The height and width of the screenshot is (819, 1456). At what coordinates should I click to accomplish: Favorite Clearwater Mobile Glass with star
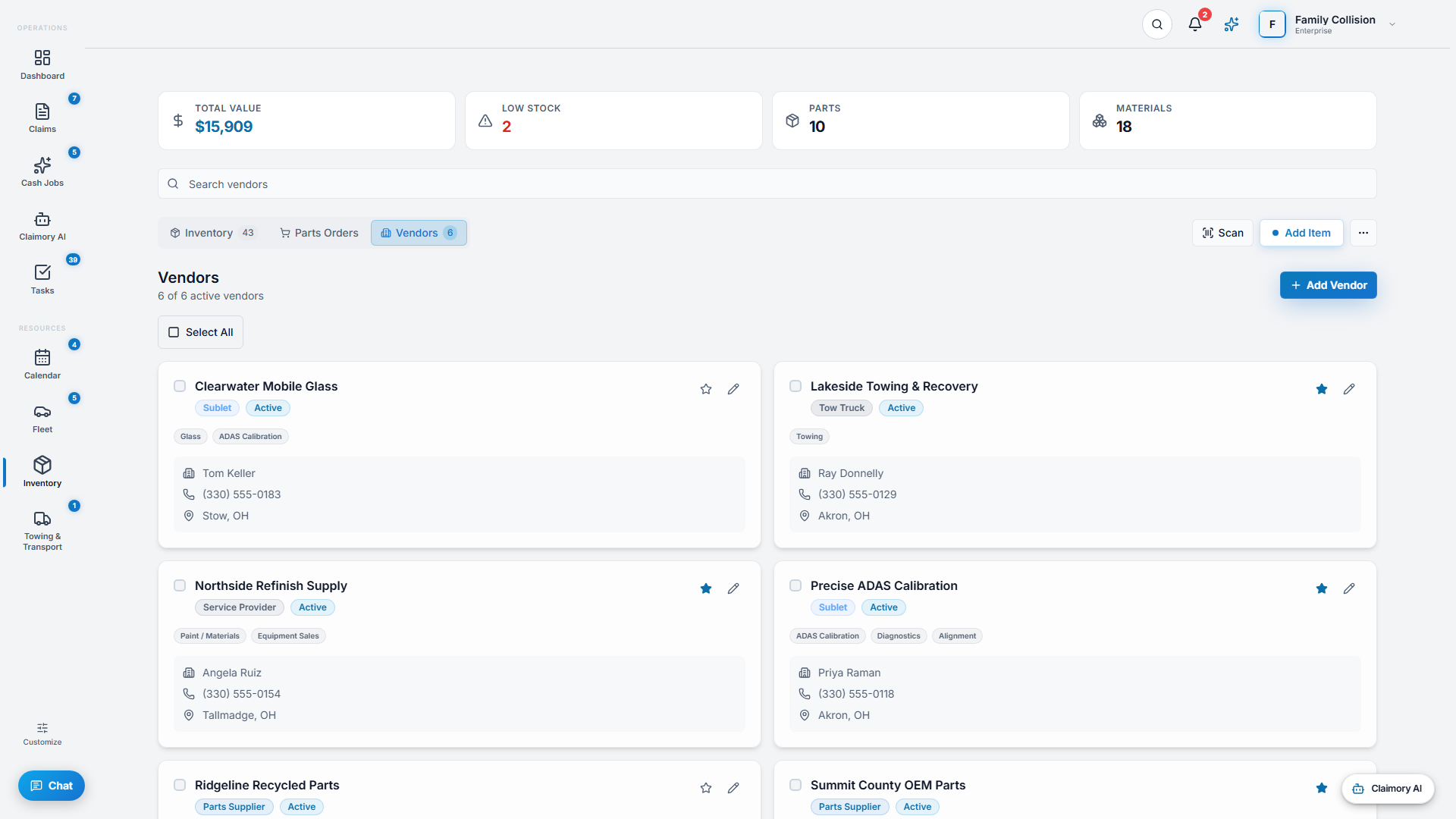(x=706, y=389)
